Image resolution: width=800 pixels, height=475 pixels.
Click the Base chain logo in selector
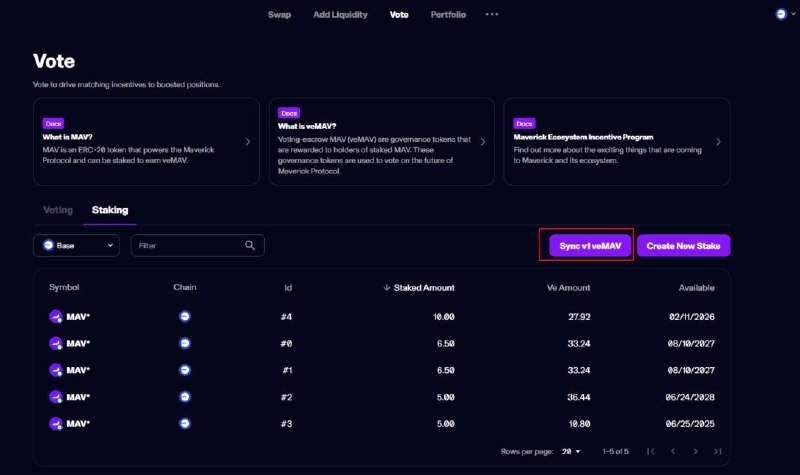click(48, 245)
